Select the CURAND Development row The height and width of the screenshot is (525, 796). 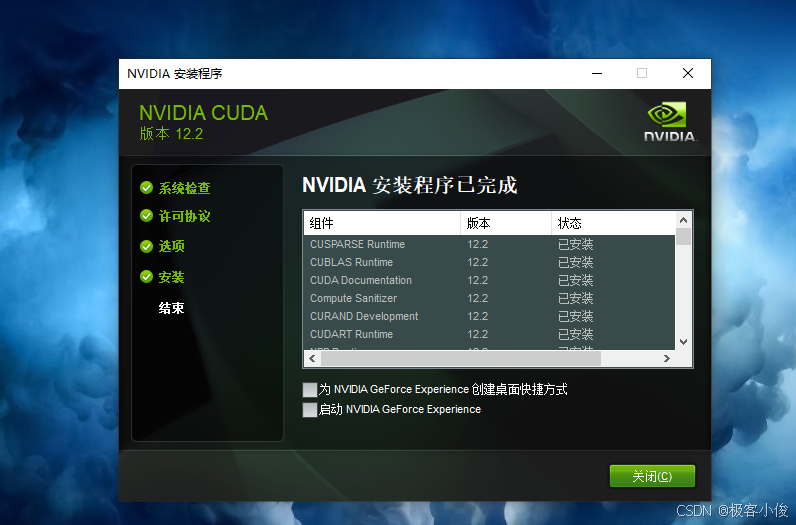pos(489,316)
